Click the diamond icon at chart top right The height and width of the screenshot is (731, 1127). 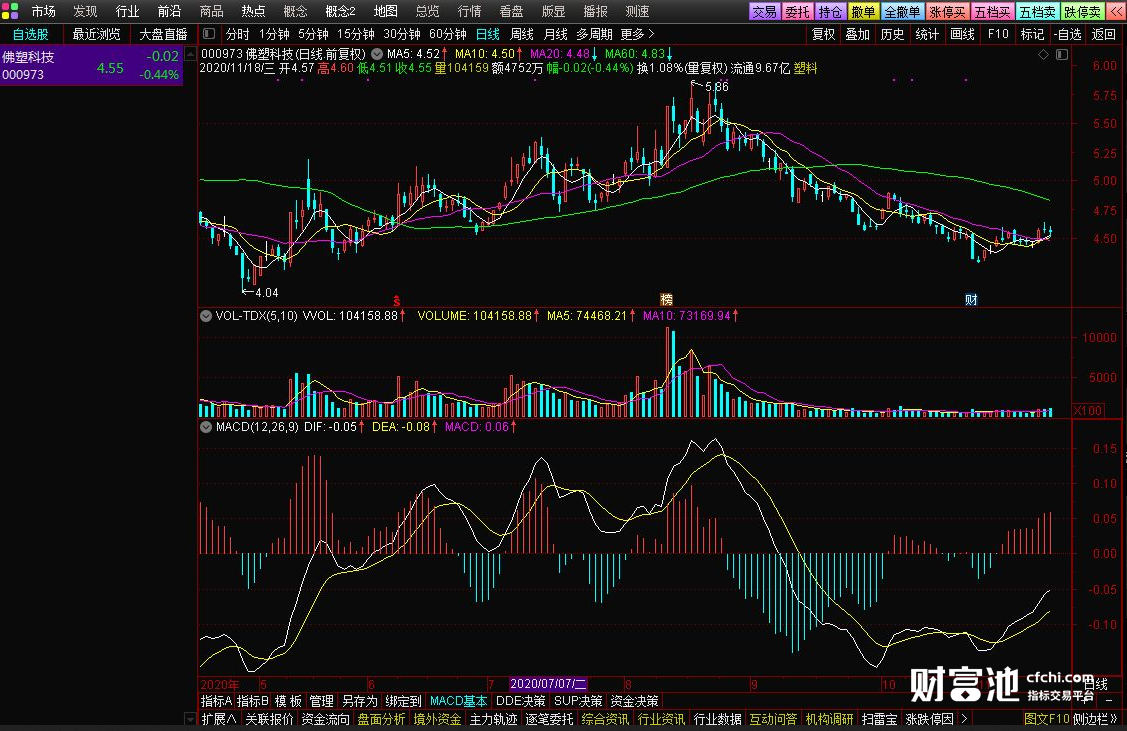click(1044, 55)
